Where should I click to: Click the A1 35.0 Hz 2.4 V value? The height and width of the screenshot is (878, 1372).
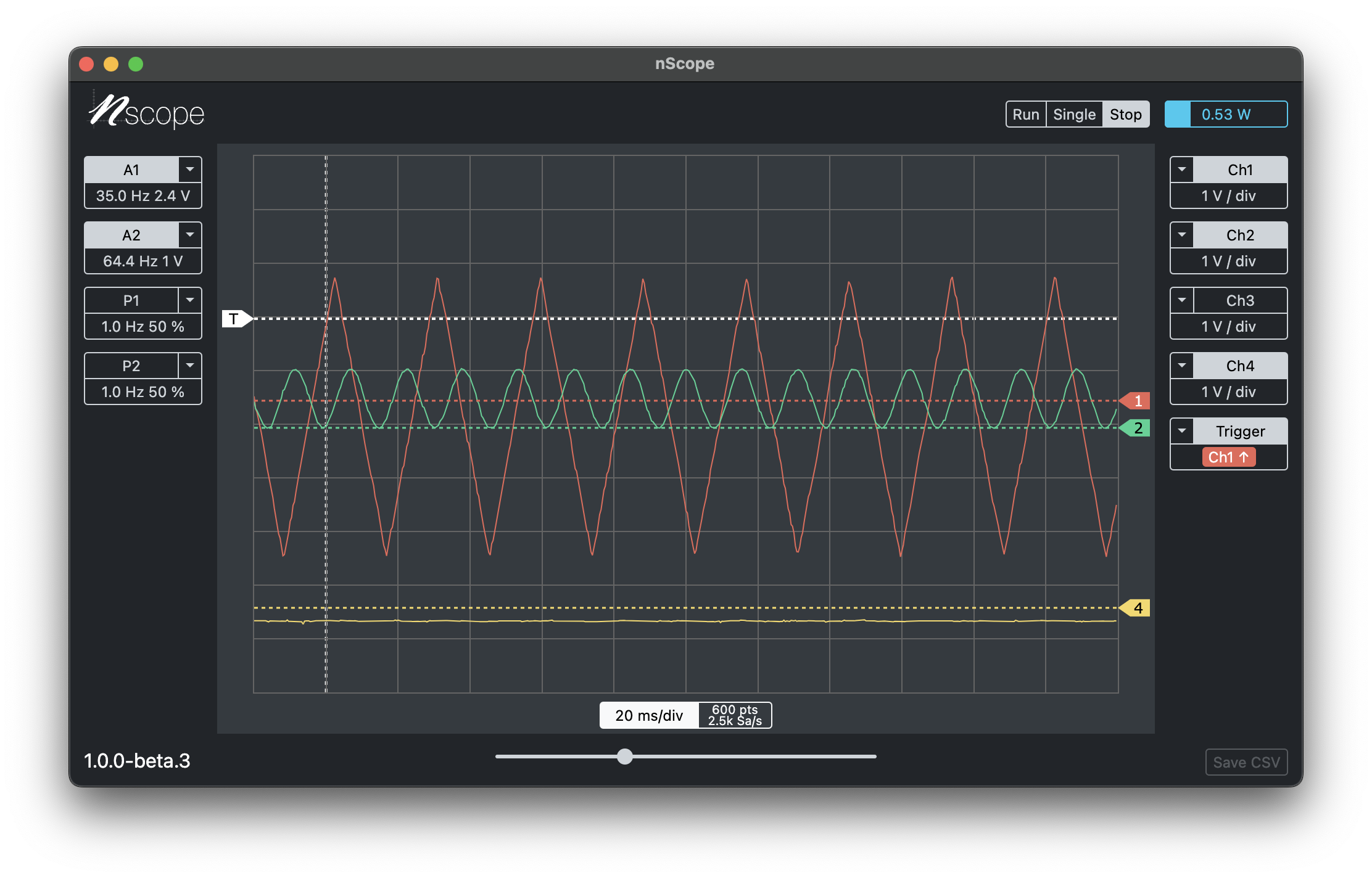143,195
